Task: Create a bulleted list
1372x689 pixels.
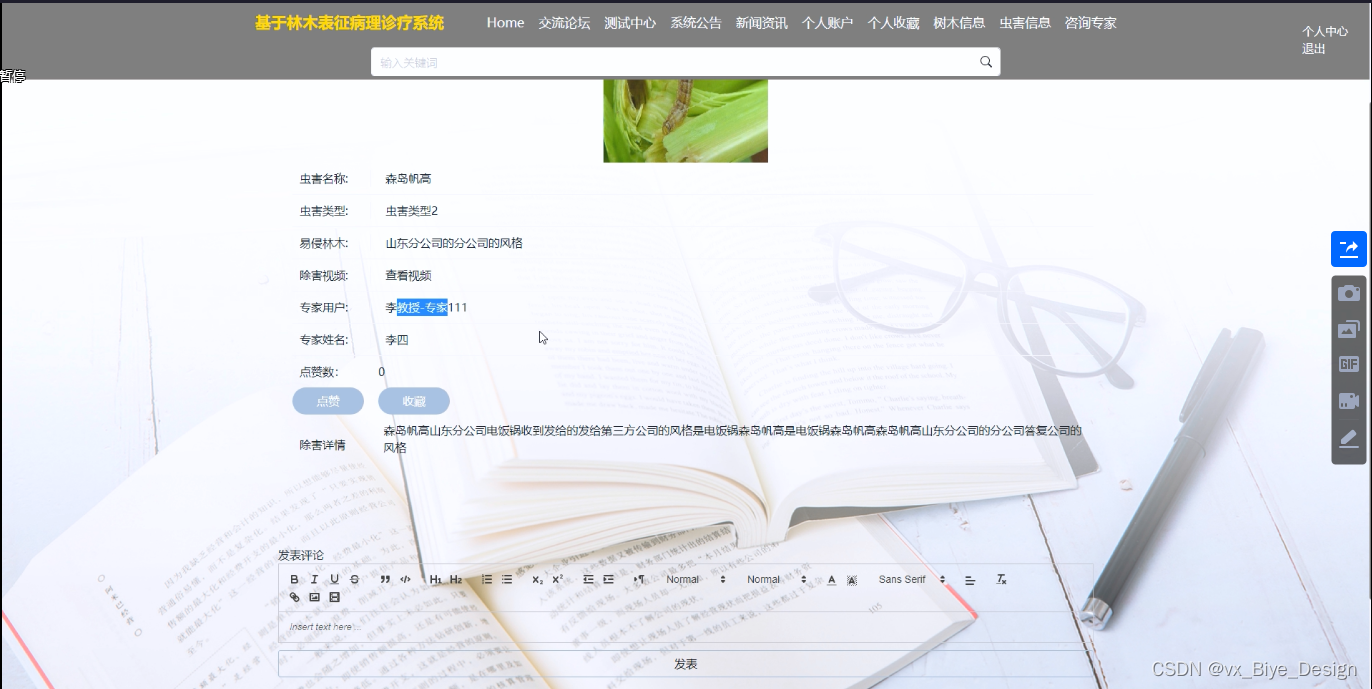Action: [x=507, y=579]
